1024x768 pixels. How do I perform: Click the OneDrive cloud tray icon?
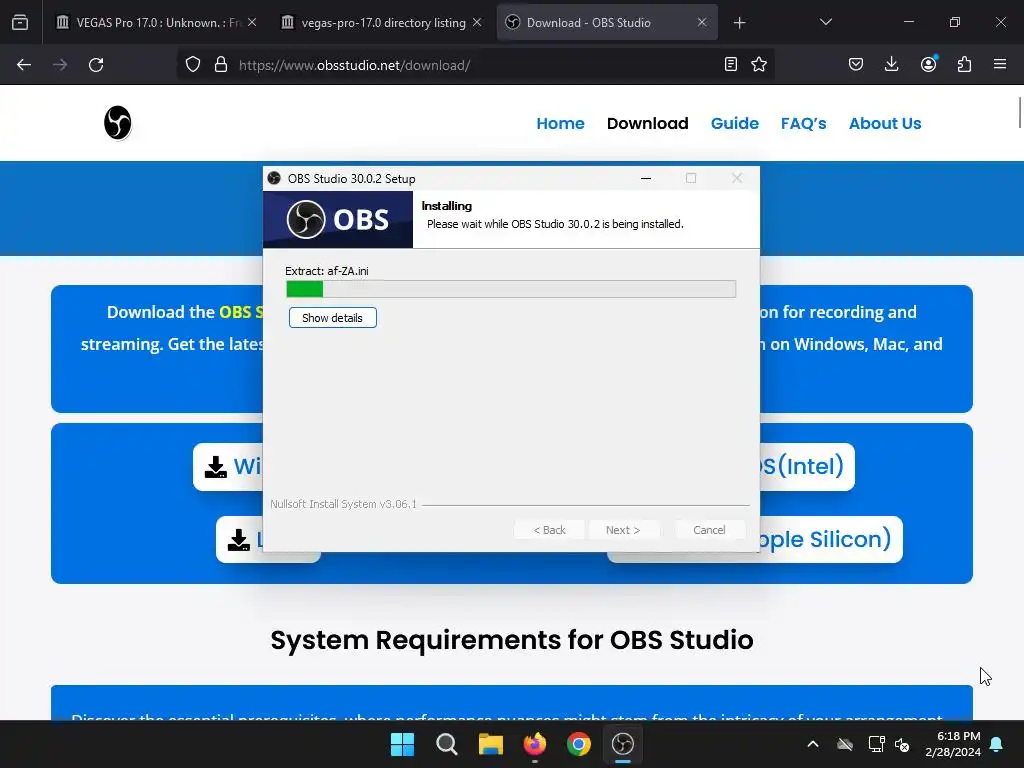pos(845,744)
